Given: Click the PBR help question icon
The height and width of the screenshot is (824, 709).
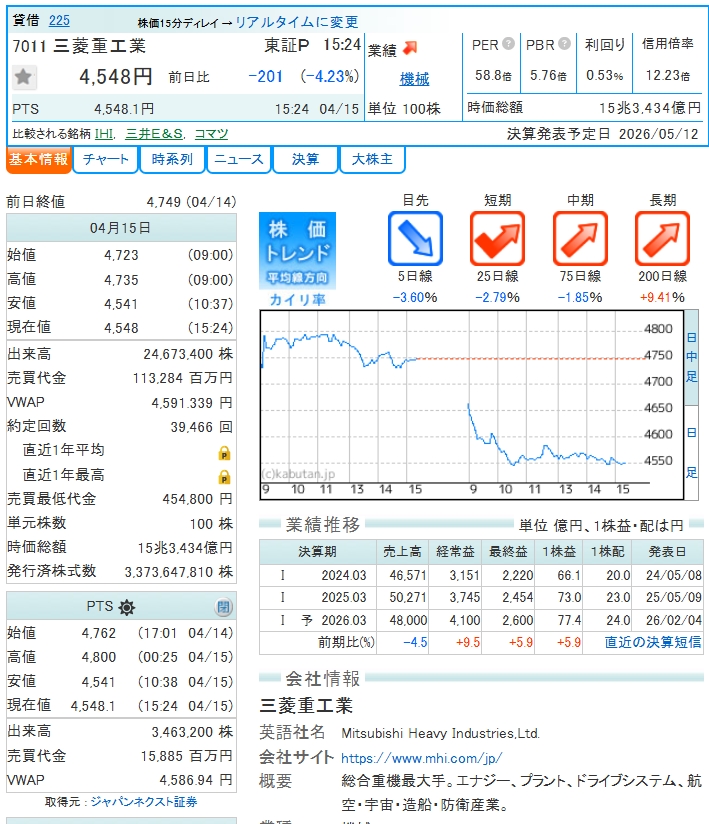Looking at the screenshot, I should pos(564,44).
